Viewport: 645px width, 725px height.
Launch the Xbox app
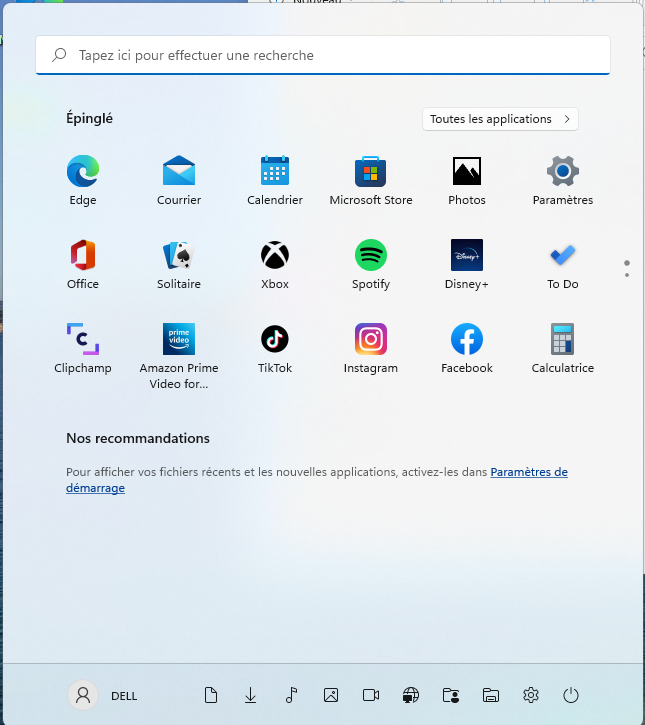(275, 264)
